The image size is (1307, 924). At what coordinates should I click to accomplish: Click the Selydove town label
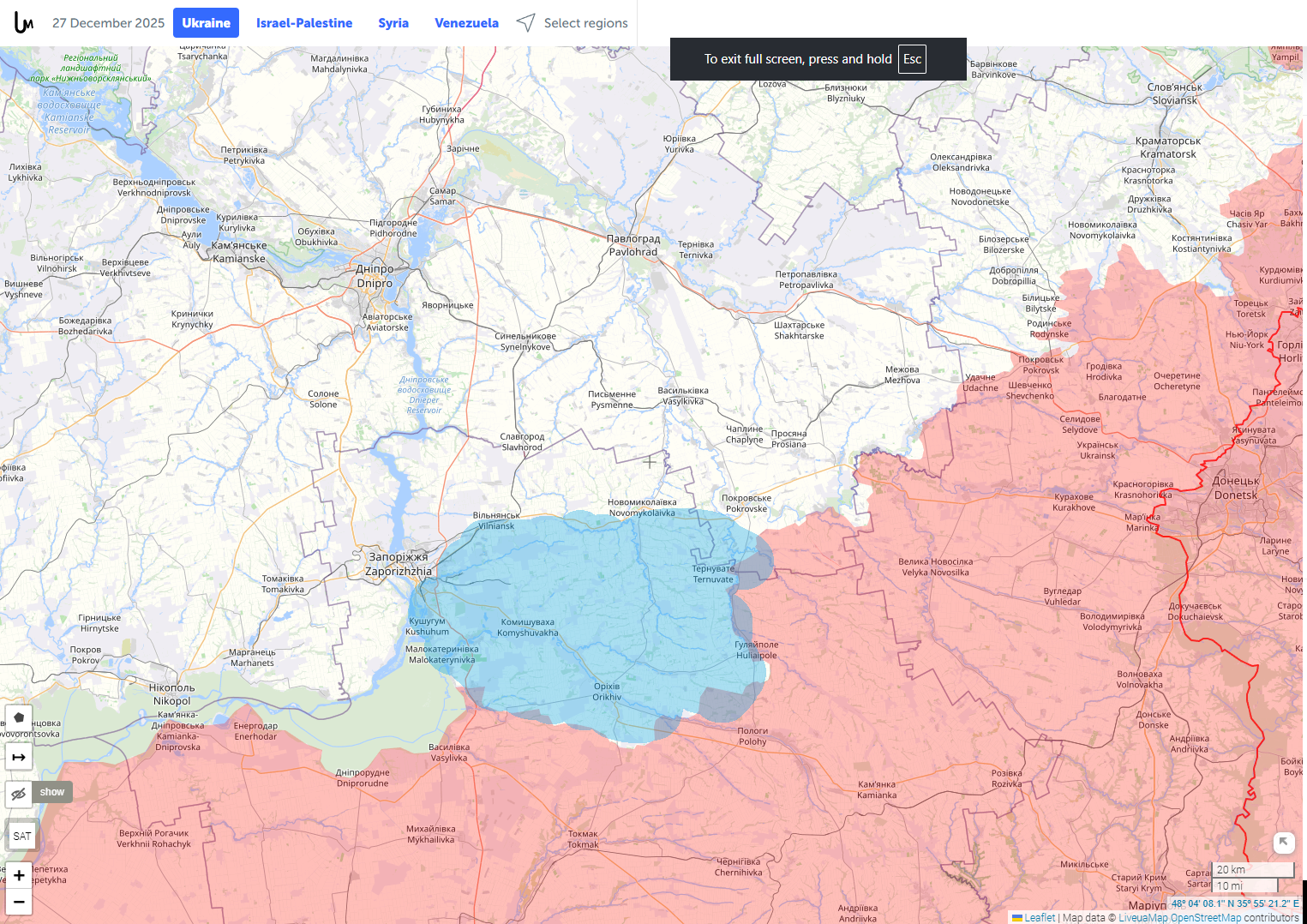tap(1080, 424)
